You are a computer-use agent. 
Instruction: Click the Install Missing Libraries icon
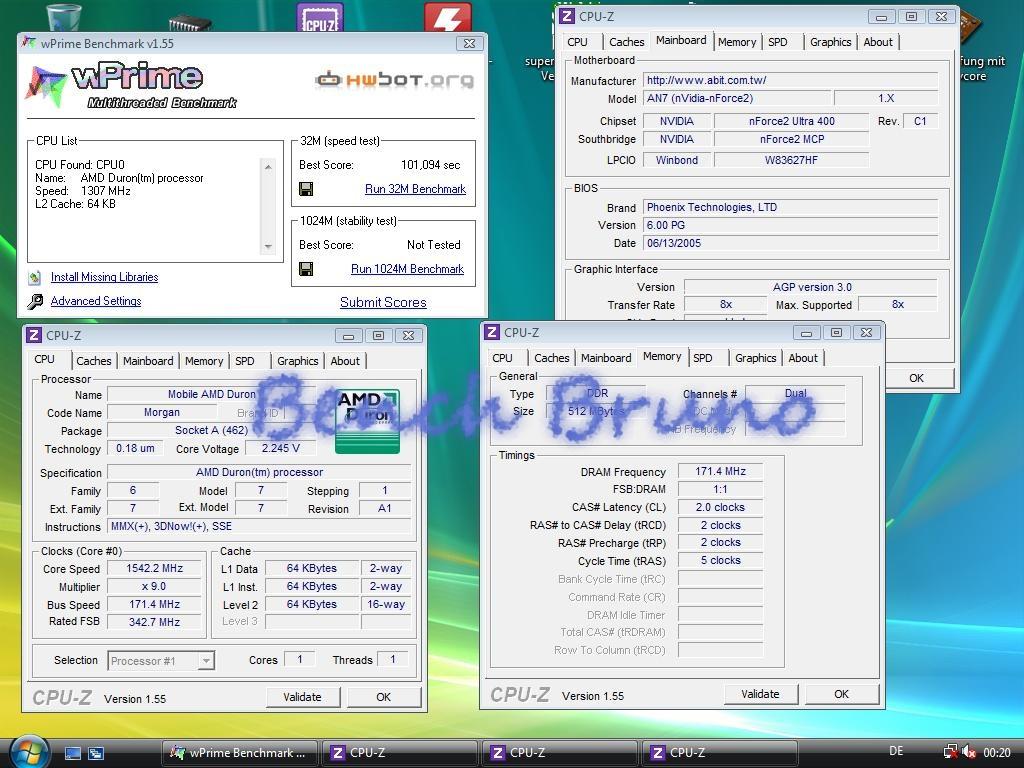(x=35, y=278)
